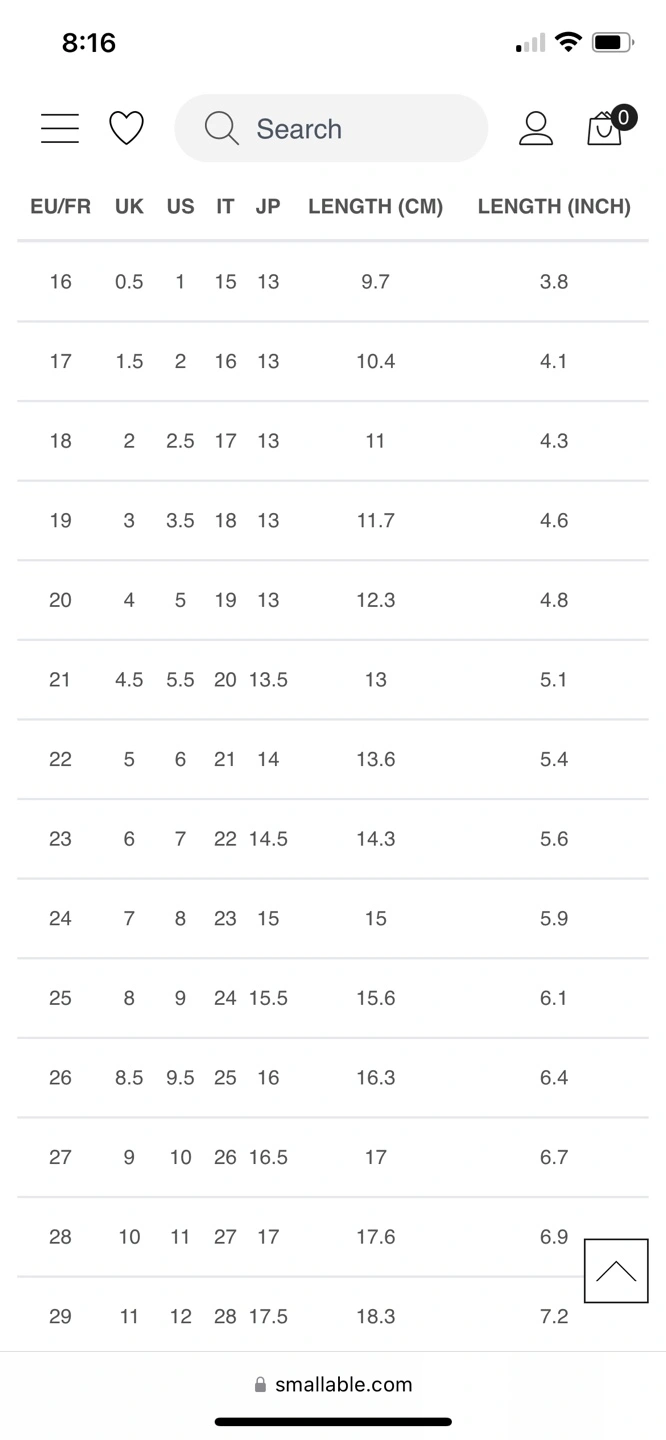666x1440 pixels.
Task: Select the LENGTH (CM) column header
Action: [x=375, y=207]
